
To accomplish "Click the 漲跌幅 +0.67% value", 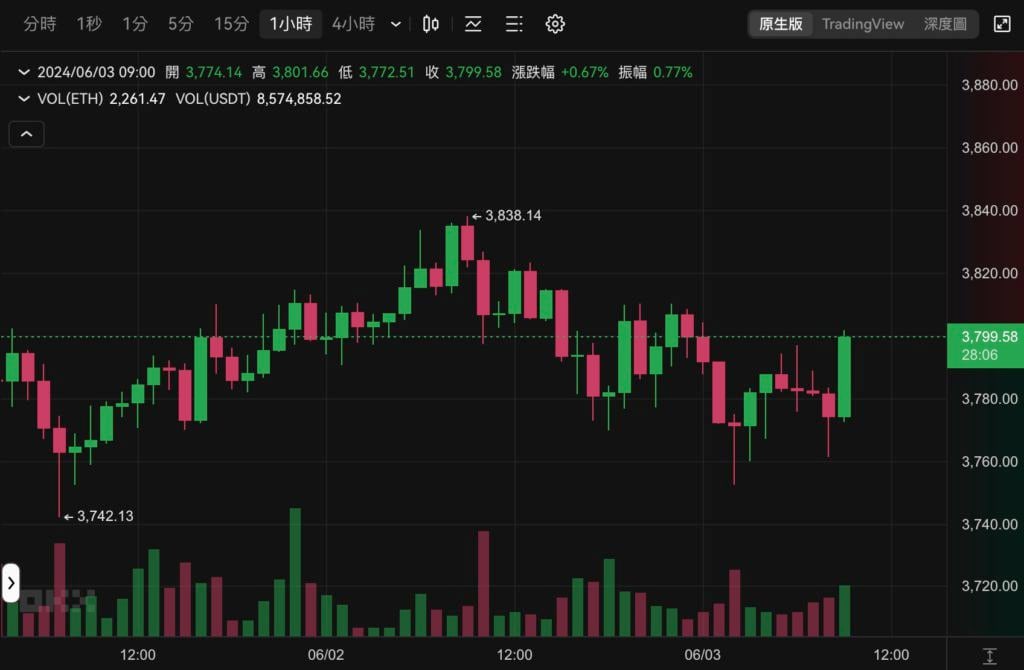I will [x=584, y=72].
